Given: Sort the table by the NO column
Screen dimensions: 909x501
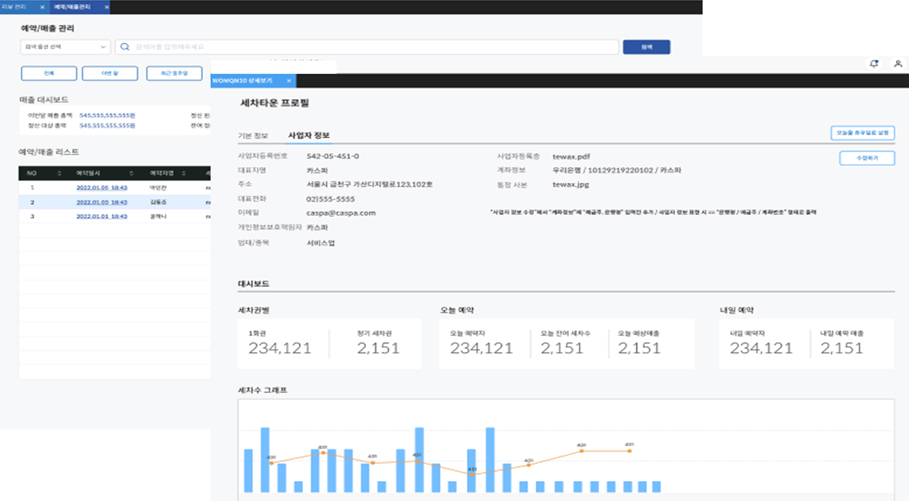Looking at the screenshot, I should (59, 173).
